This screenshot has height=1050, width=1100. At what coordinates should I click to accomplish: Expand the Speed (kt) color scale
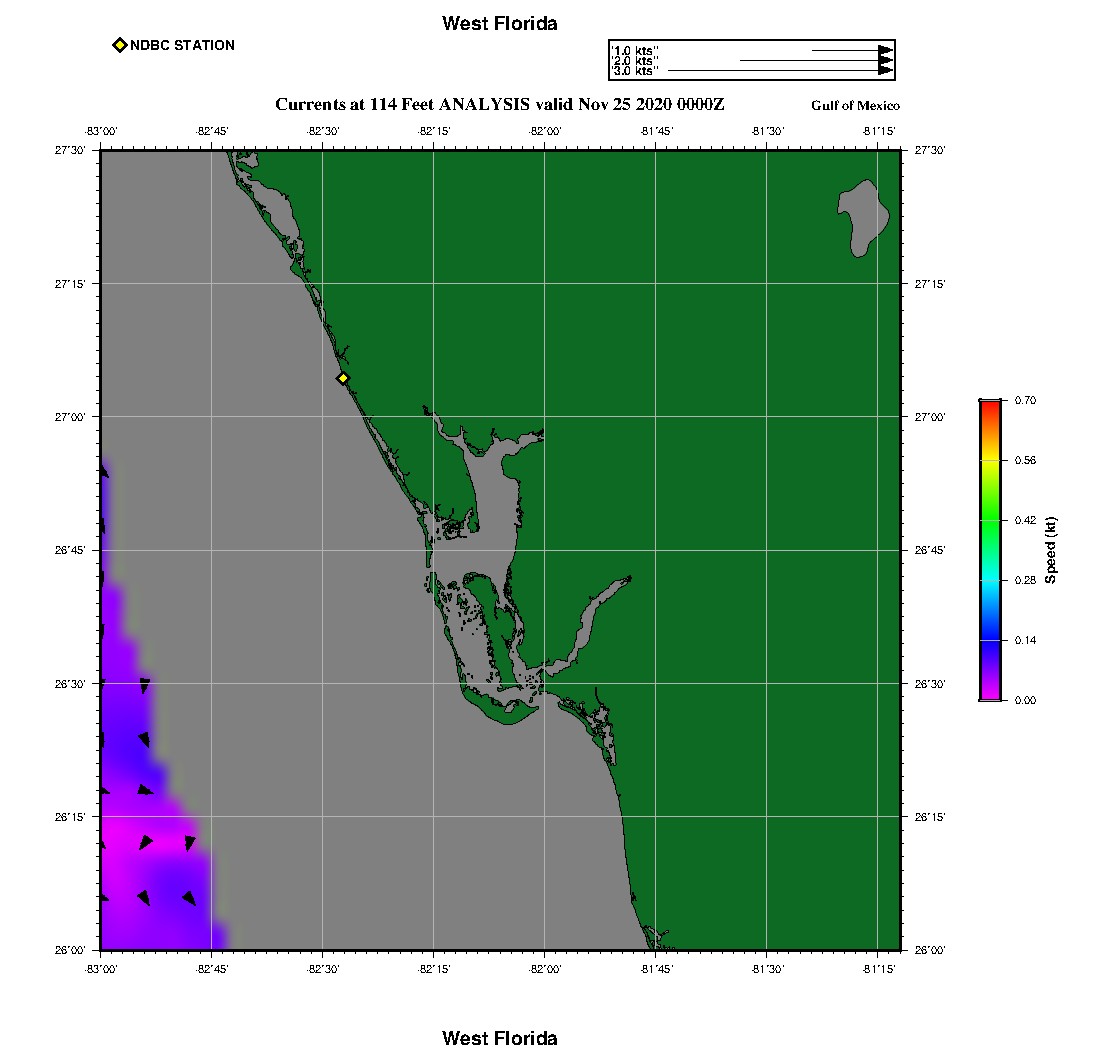[990, 550]
